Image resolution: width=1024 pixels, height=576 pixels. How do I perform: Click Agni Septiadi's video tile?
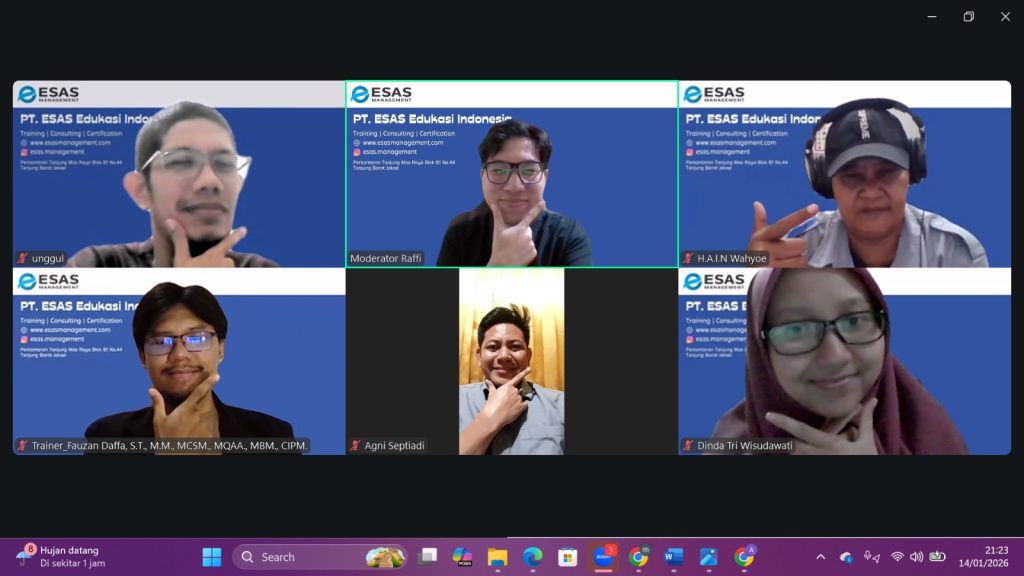(x=511, y=361)
